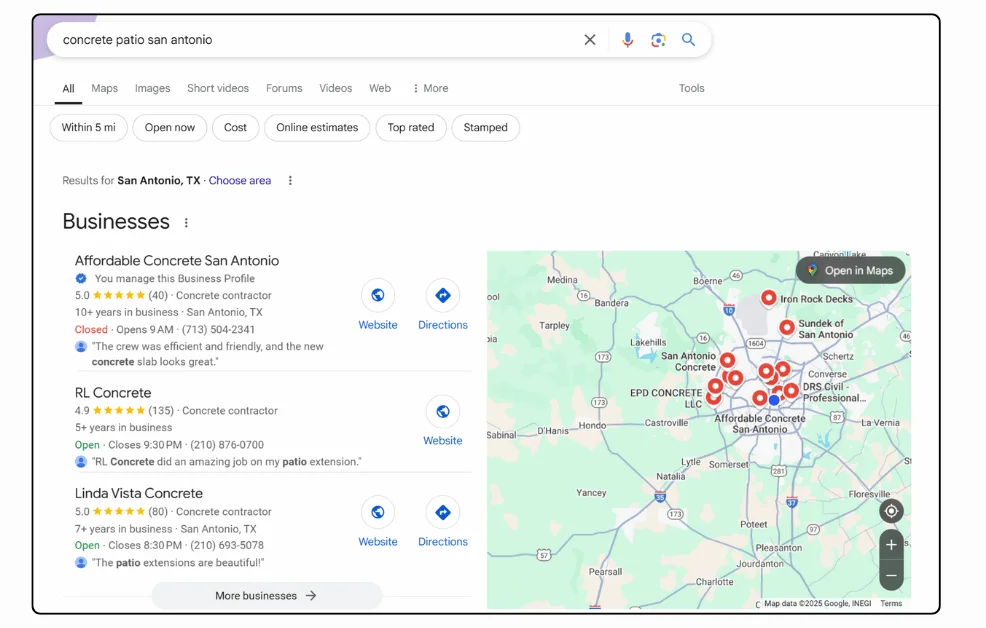
Task: Get Directions to Affordable Concrete San Antonio
Action: pos(443,295)
